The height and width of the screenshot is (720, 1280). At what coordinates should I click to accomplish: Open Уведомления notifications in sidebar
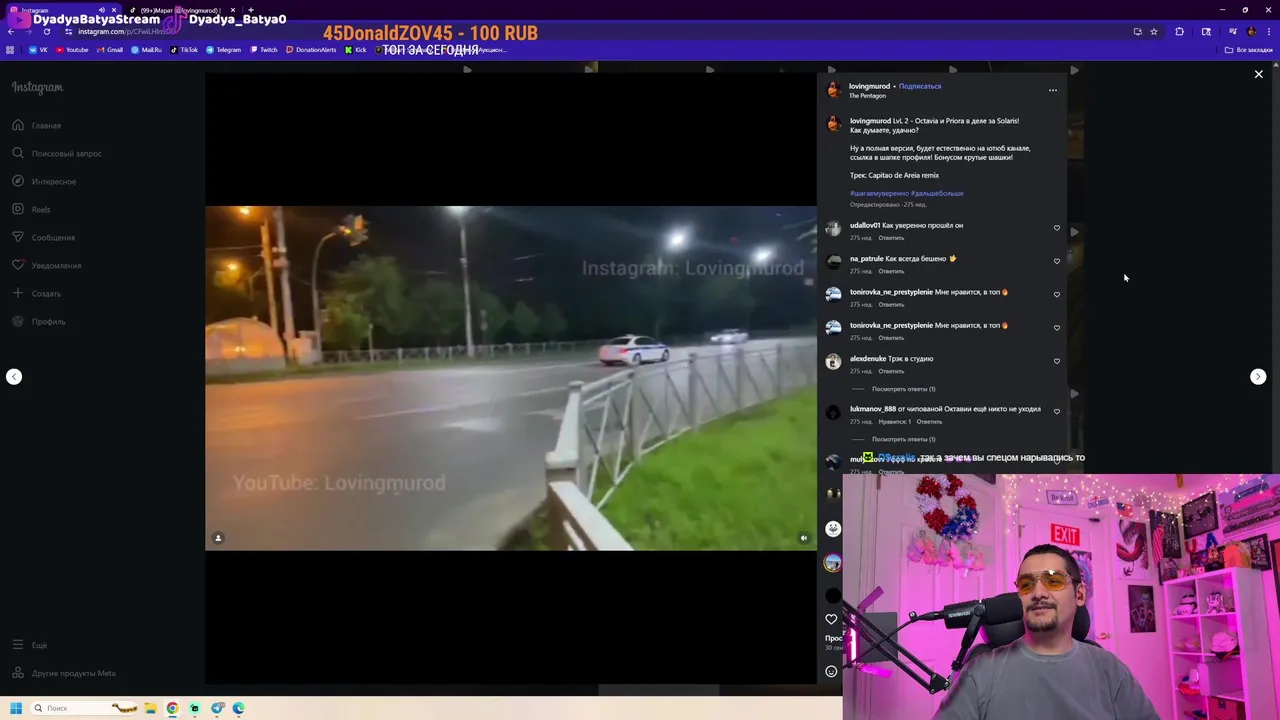[x=46, y=265]
